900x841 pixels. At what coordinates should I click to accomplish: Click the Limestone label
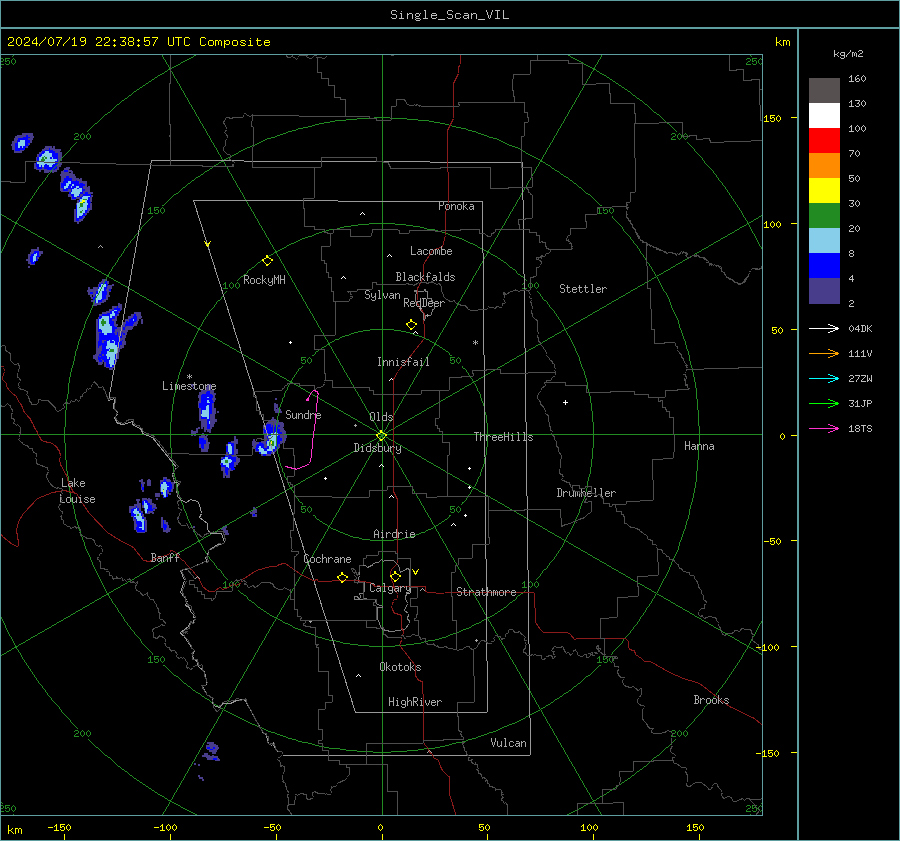(189, 386)
